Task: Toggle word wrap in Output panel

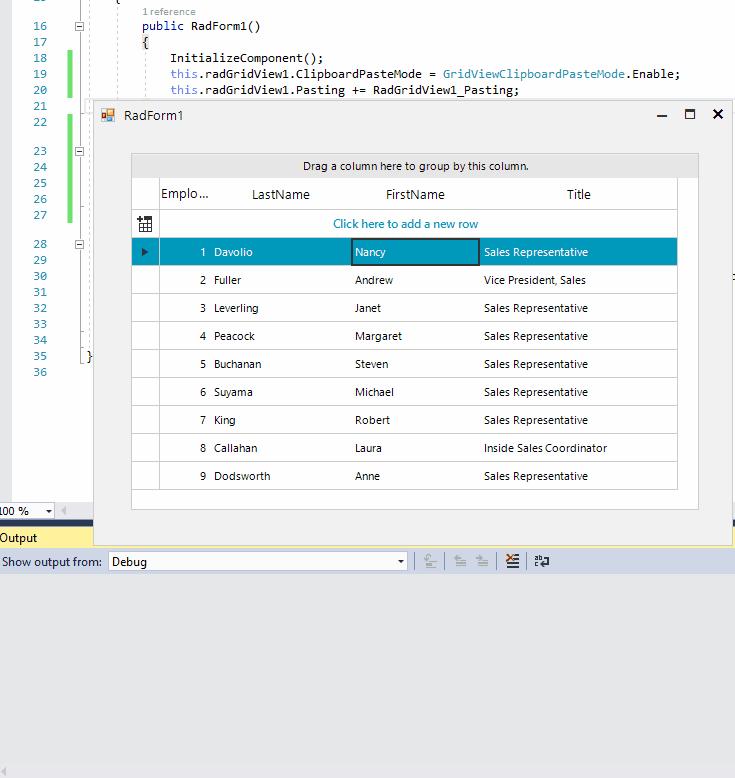Action: (x=541, y=562)
